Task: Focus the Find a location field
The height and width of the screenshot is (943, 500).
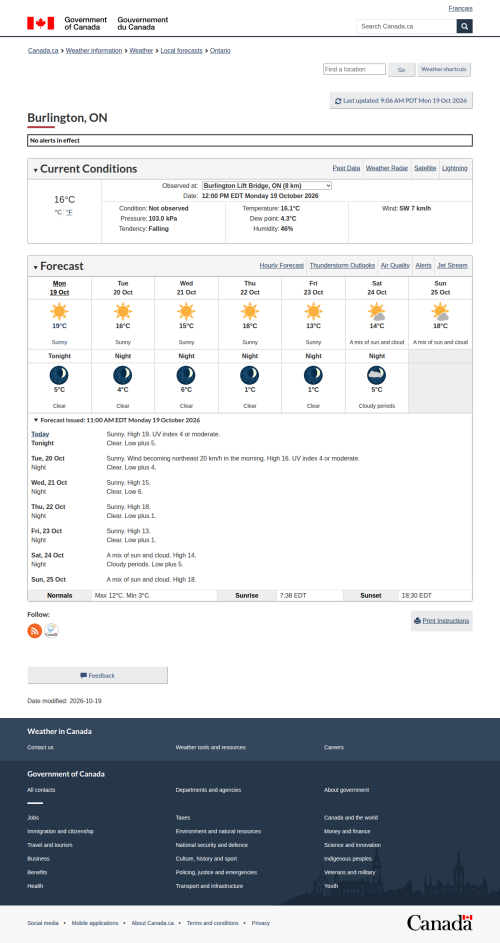Action: pos(354,69)
